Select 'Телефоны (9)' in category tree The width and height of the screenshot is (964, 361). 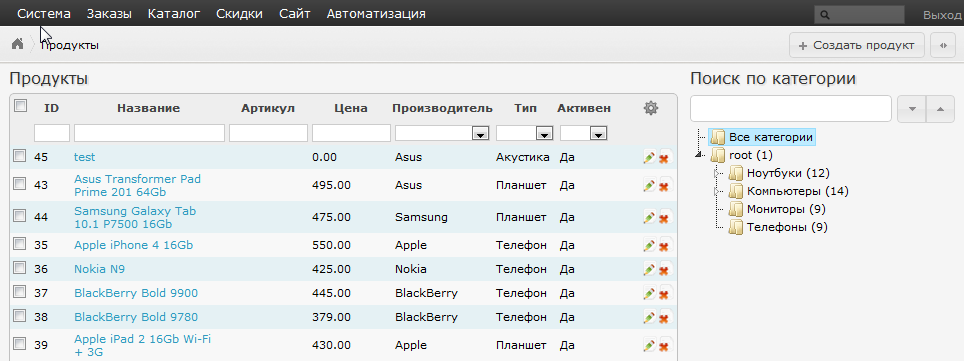[x=787, y=227]
